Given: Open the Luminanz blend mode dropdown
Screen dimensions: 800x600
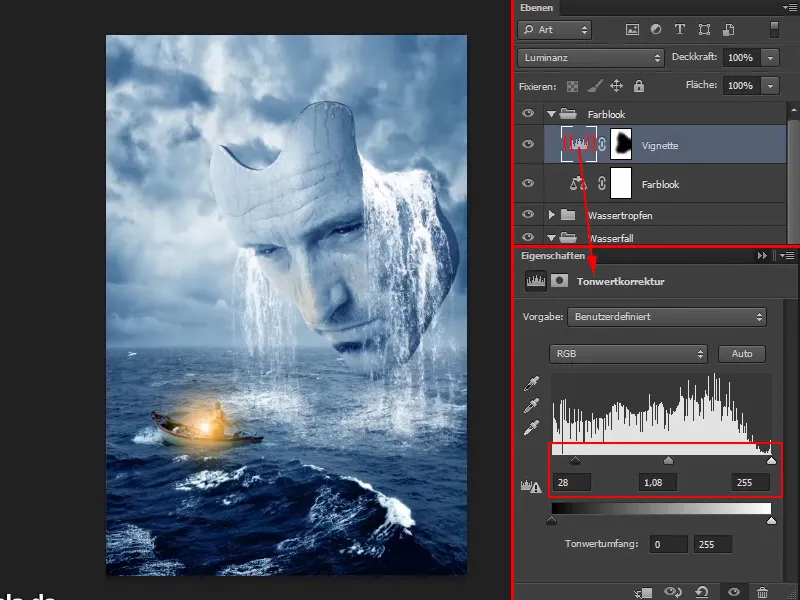Looking at the screenshot, I should click(591, 58).
